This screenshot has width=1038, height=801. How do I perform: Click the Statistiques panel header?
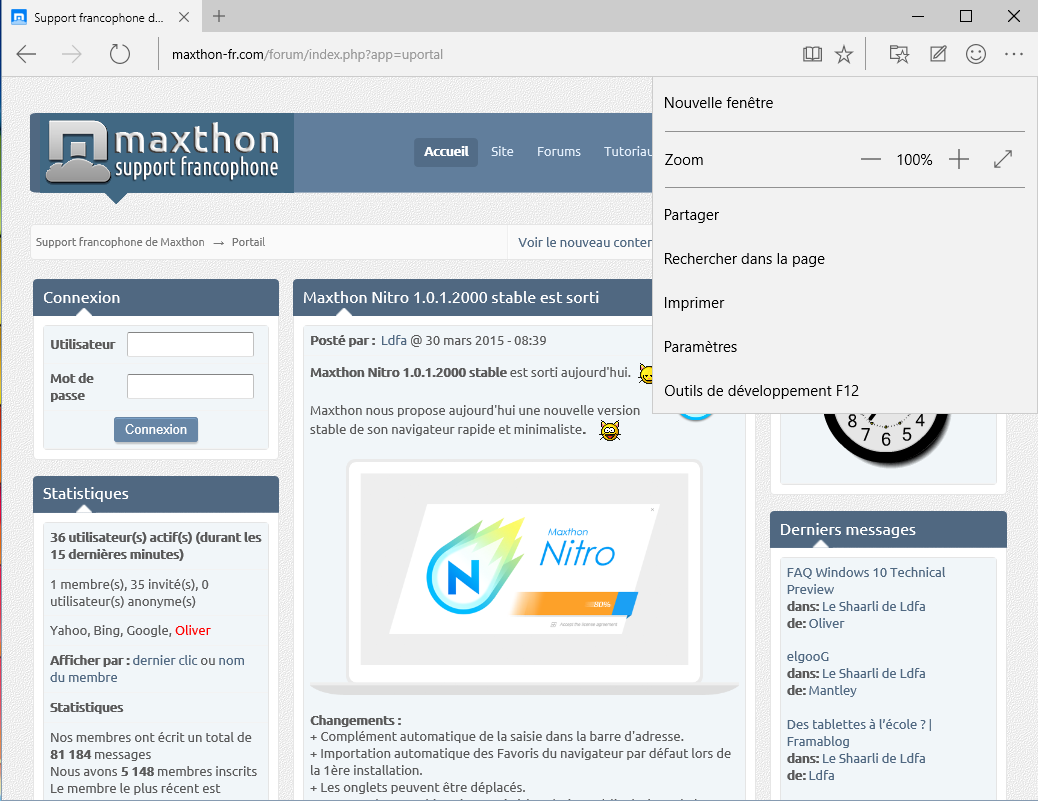156,494
